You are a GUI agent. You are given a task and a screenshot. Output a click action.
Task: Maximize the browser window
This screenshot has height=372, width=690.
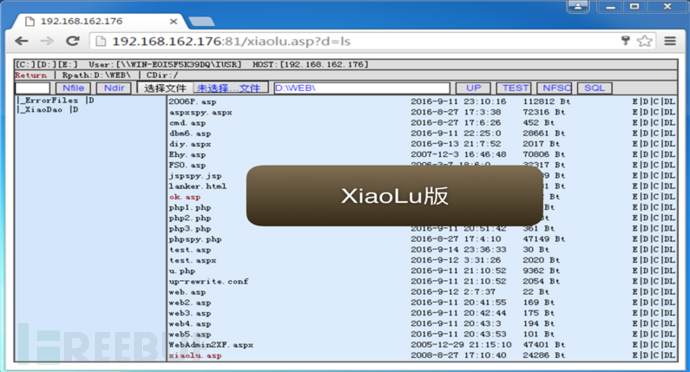pos(634,7)
